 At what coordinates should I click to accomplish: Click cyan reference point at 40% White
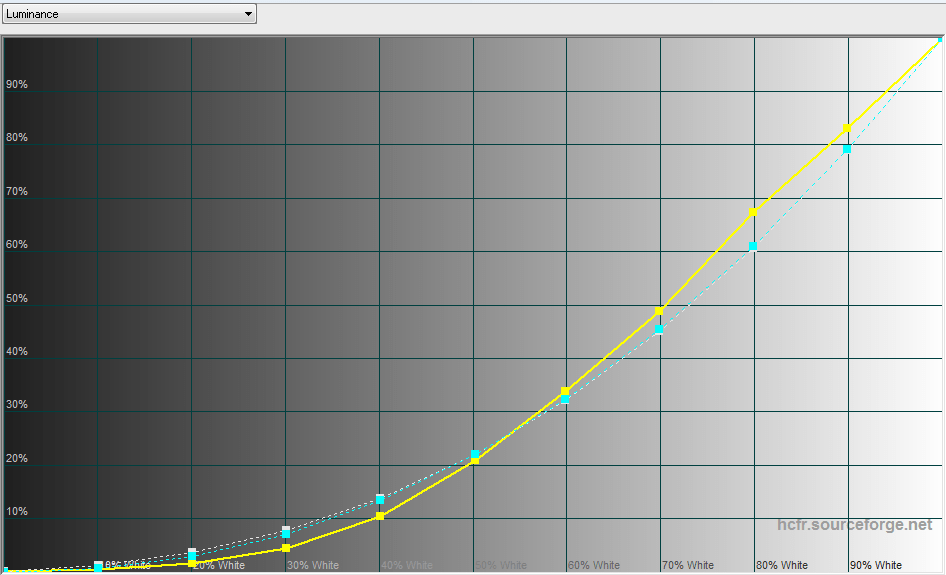[379, 499]
